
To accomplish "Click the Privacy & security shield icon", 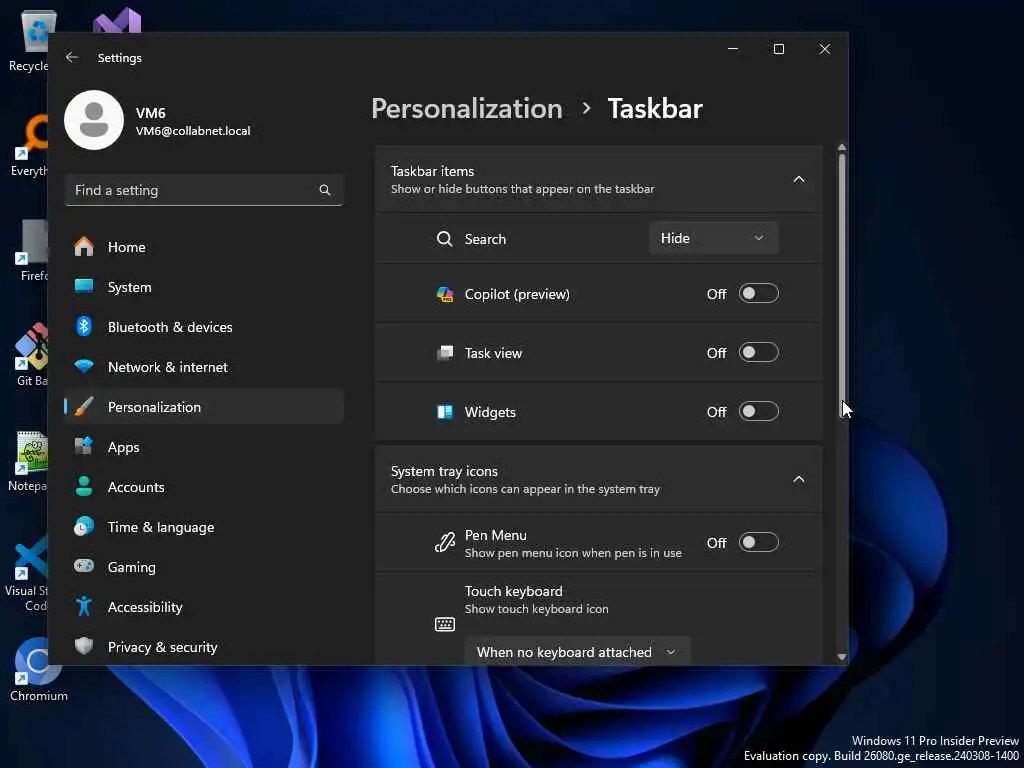I will pos(84,646).
